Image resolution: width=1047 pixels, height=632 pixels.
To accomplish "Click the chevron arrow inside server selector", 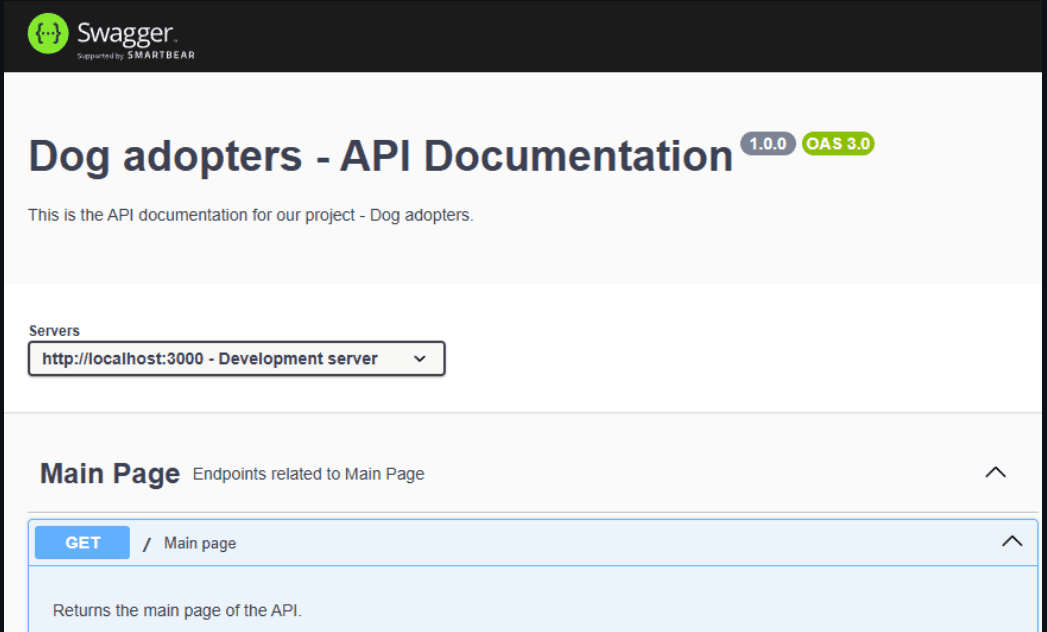I will coord(420,359).
